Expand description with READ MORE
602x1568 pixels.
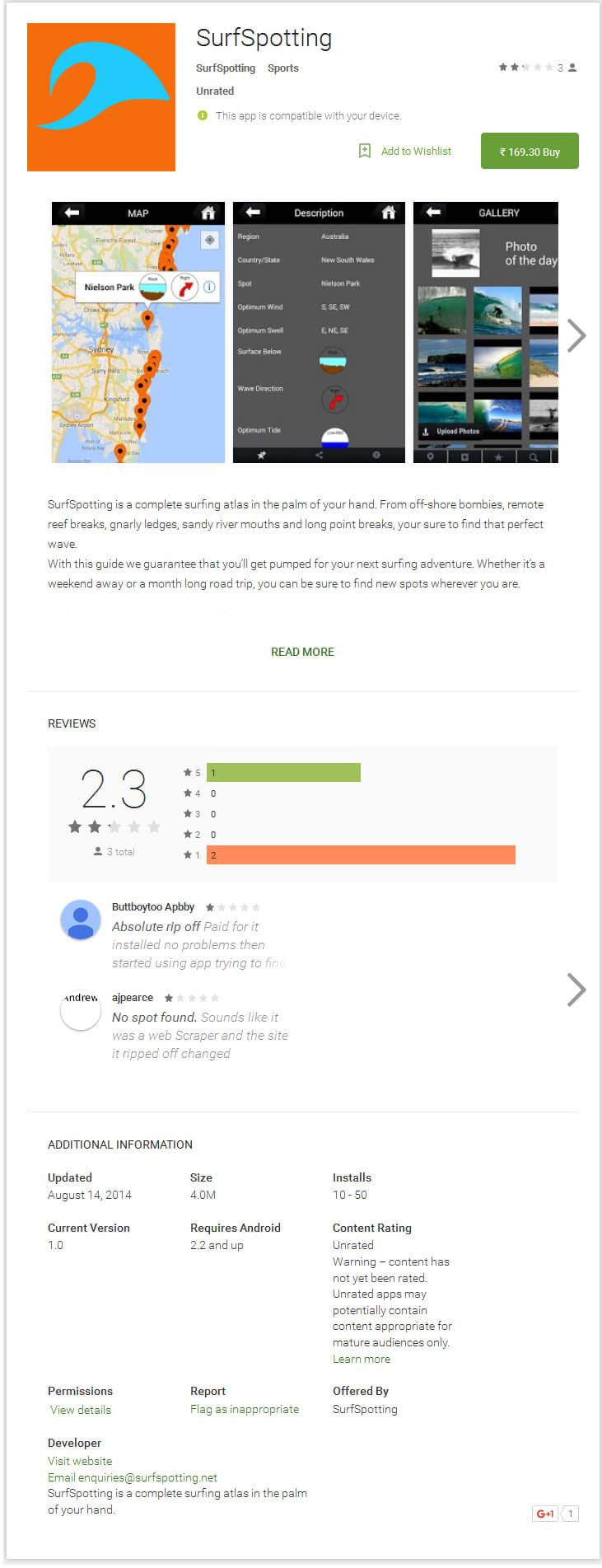[302, 652]
